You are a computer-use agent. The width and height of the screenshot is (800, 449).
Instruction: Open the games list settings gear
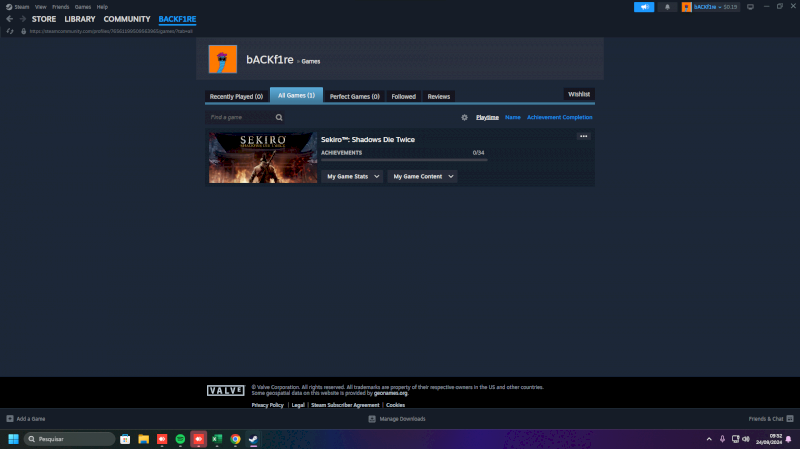(x=464, y=117)
